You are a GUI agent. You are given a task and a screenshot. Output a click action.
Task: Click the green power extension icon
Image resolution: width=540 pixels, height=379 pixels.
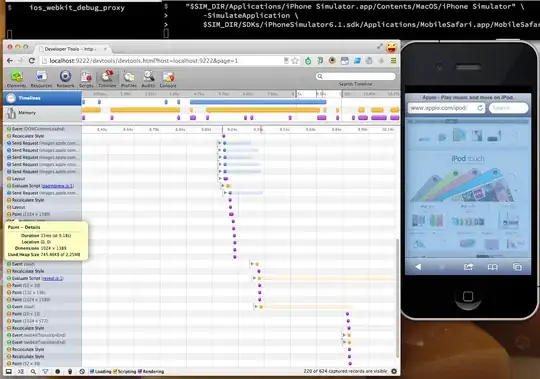(x=308, y=61)
